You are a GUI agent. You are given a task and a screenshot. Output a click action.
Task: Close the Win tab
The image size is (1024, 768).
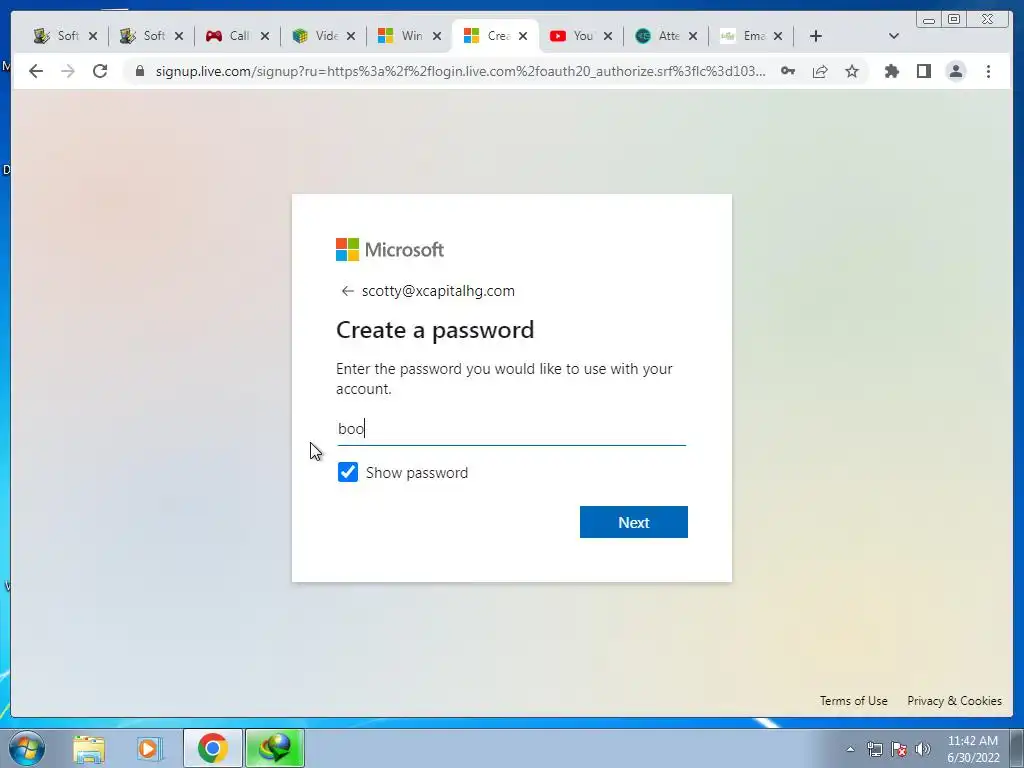pos(437,36)
